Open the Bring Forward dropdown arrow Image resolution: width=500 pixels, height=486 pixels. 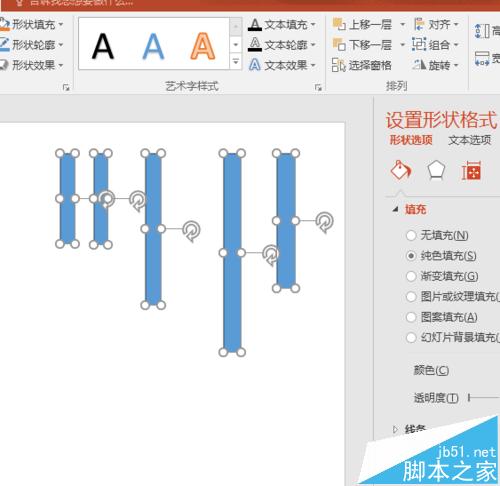403,24
